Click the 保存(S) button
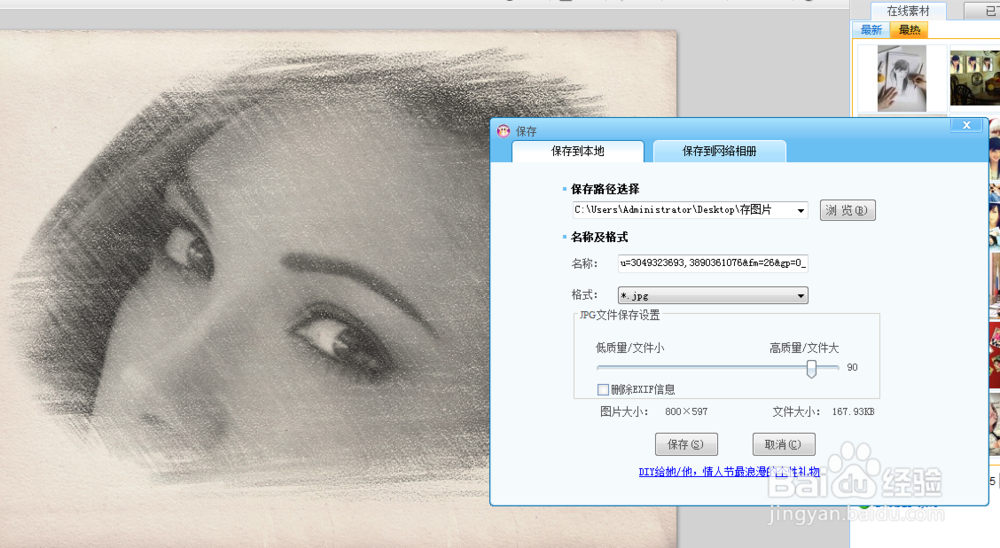Image resolution: width=1000 pixels, height=548 pixels. coord(686,444)
